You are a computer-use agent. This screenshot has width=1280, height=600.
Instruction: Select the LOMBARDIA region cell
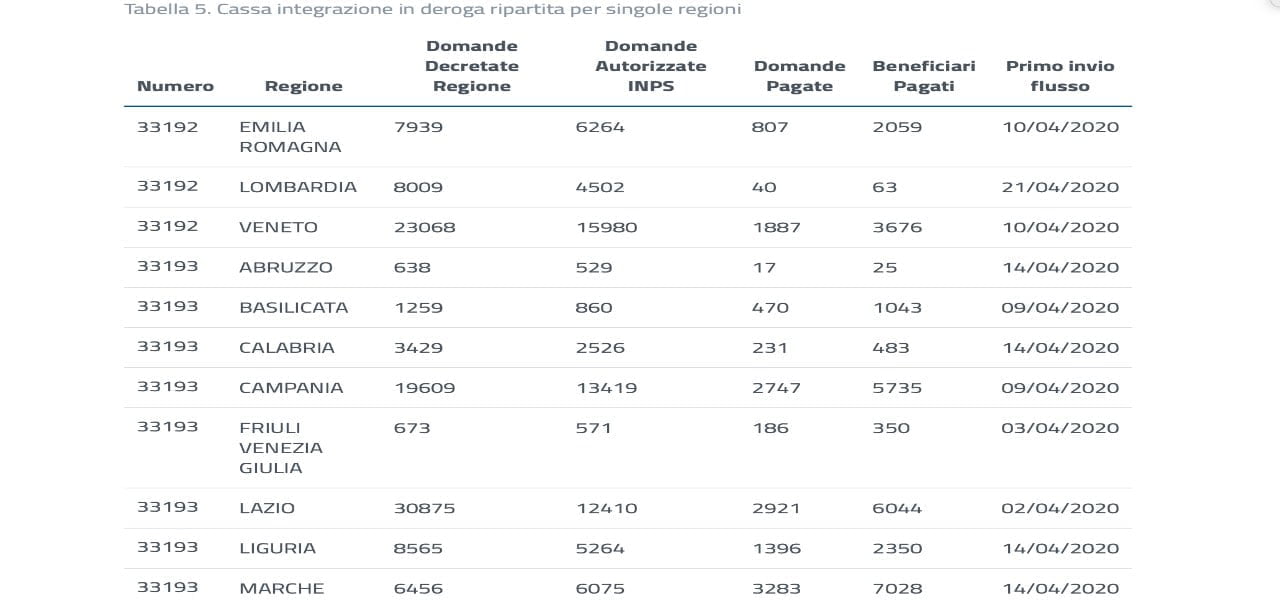[298, 187]
